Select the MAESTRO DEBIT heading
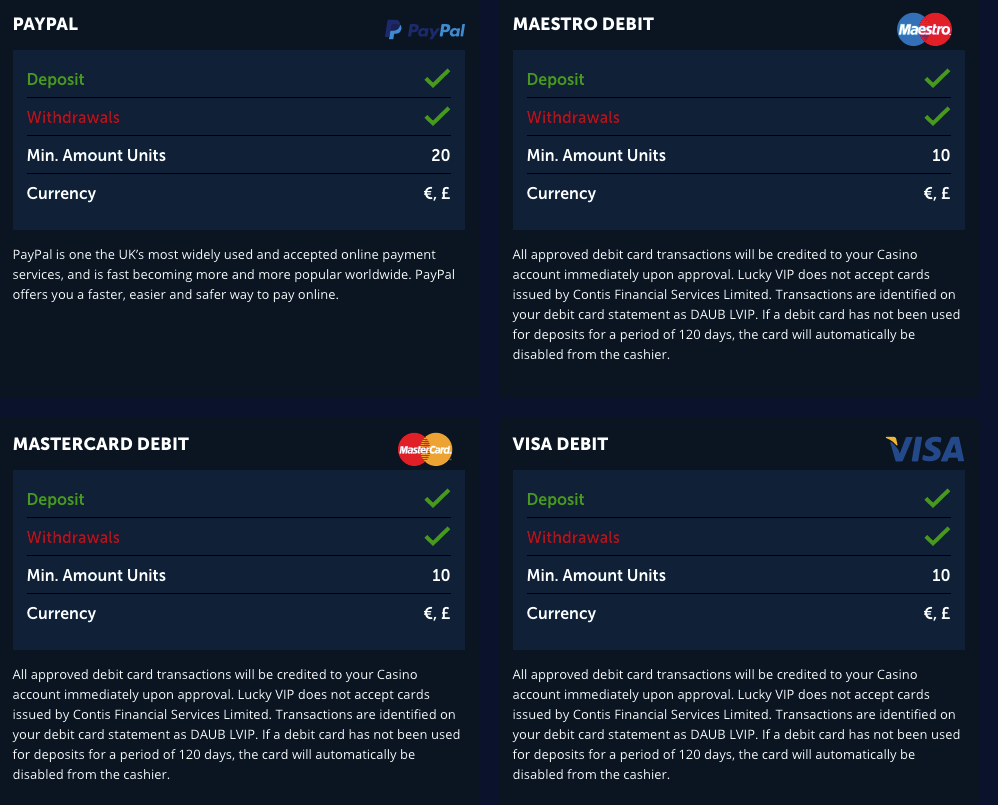This screenshot has height=805, width=998. 583,24
